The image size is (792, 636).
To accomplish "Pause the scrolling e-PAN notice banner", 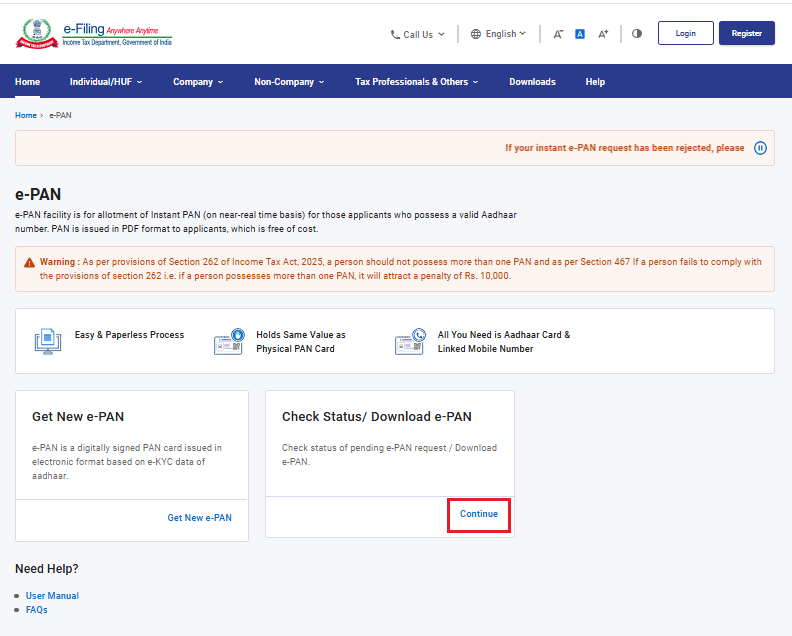I will pos(760,148).
